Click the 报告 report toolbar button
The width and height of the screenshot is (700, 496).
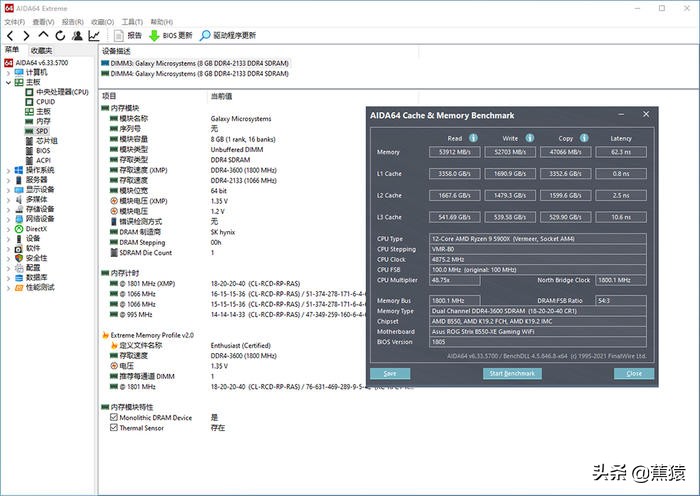pos(128,36)
